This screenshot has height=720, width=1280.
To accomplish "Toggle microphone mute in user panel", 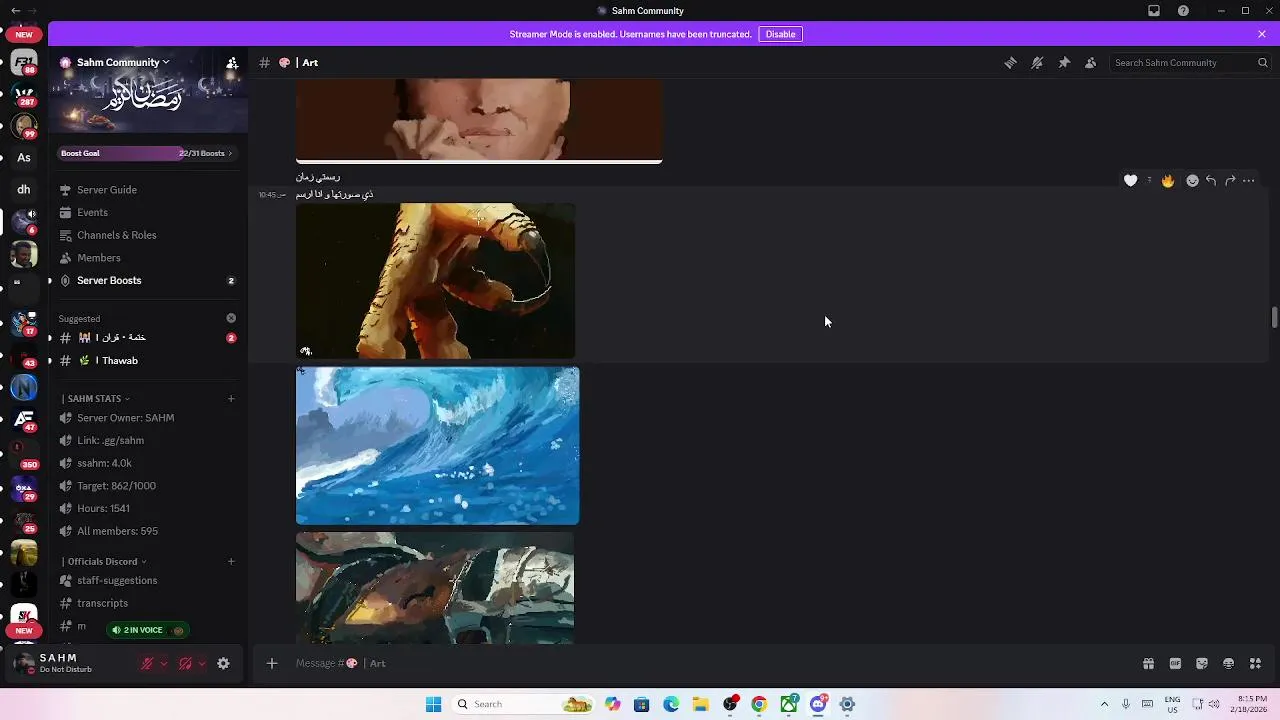I will (x=147, y=663).
